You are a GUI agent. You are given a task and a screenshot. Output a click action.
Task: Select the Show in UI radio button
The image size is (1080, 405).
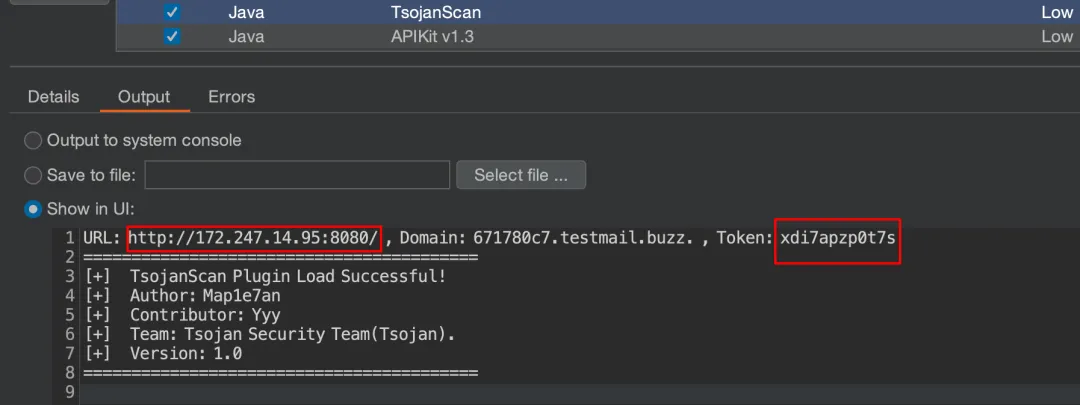pos(33,209)
